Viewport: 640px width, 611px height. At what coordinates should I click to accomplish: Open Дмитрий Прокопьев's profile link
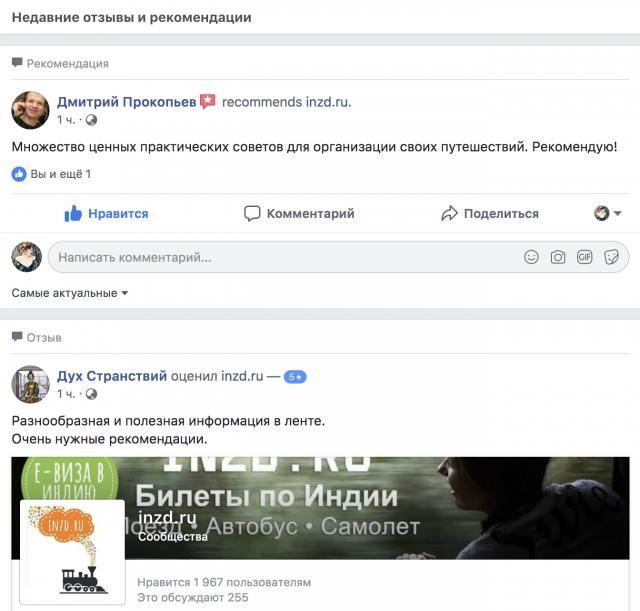(x=127, y=102)
